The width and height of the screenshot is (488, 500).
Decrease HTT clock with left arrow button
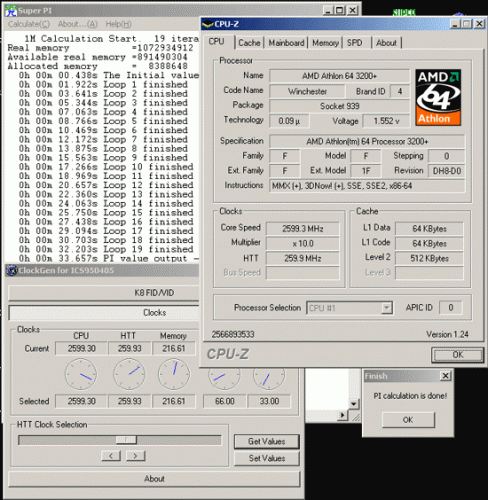[111, 455]
